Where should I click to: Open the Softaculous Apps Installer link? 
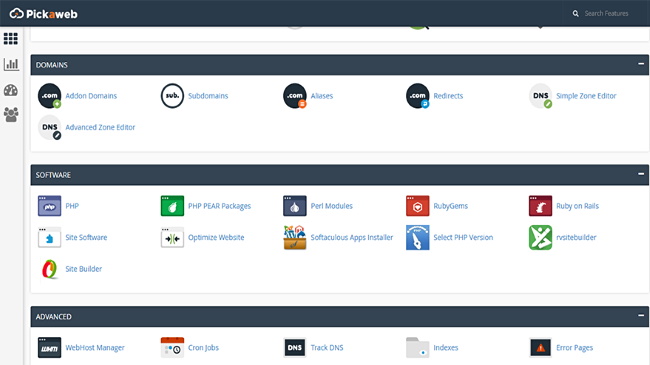coord(352,237)
